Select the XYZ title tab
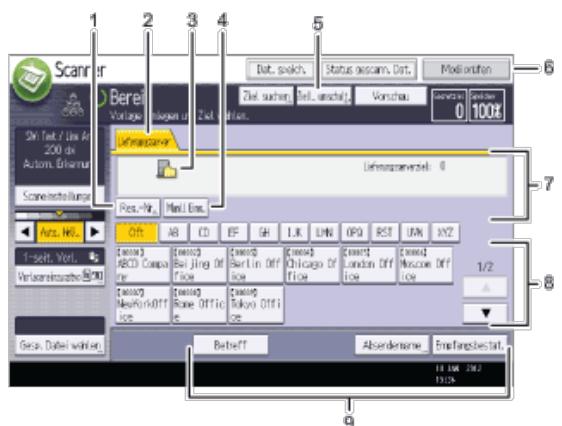 point(445,232)
